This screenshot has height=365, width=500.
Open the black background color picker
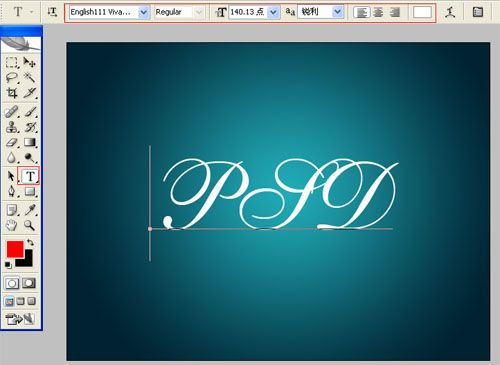point(27,261)
